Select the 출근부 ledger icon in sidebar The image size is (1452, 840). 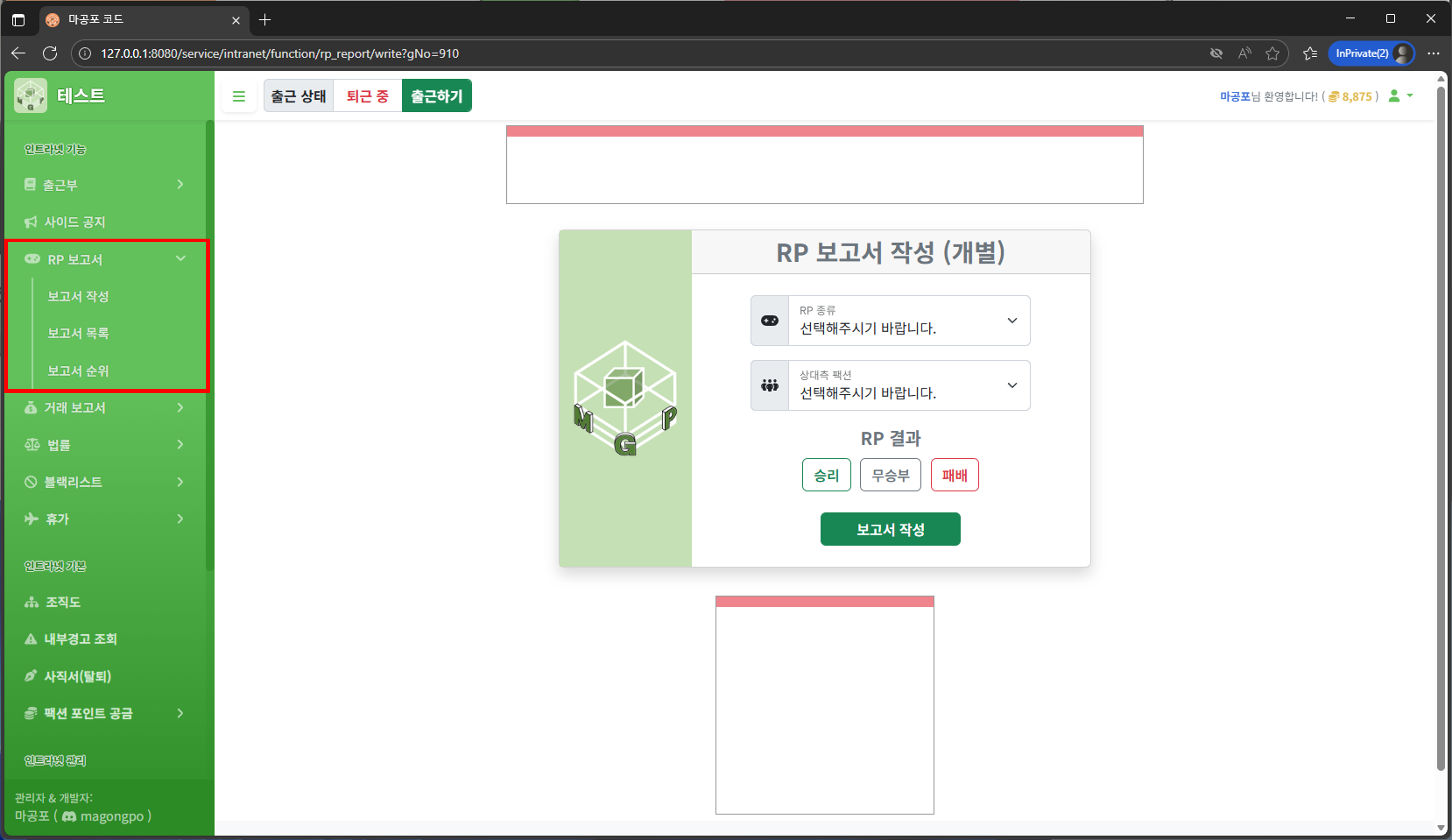(30, 184)
